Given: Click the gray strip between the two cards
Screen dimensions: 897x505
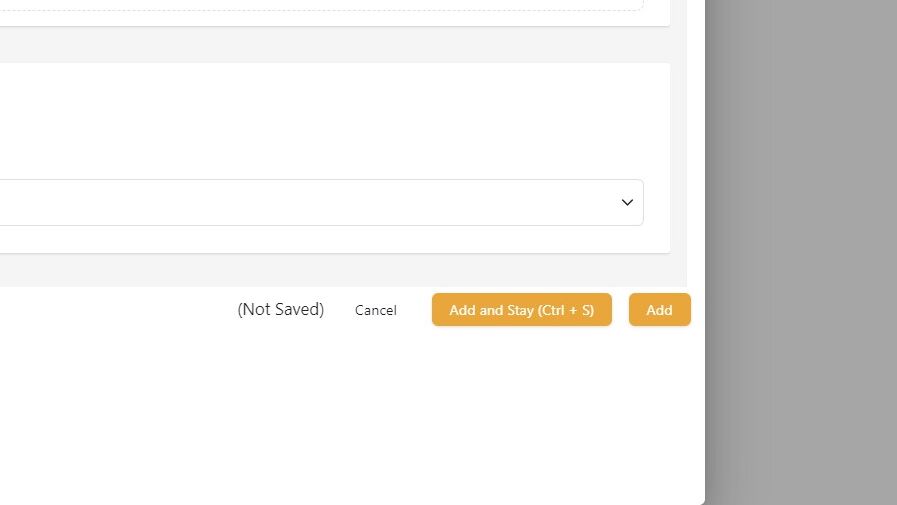Looking at the screenshot, I should point(335,45).
